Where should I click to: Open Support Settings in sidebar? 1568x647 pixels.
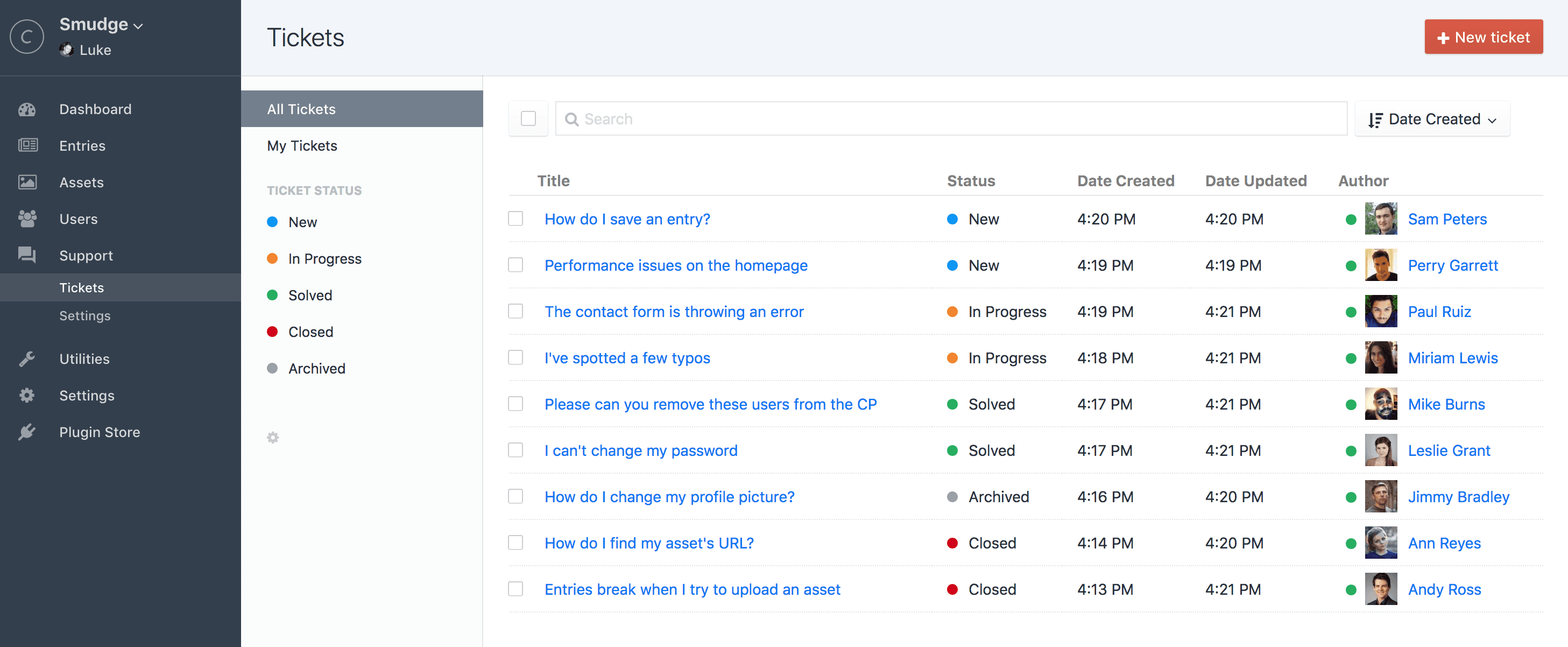[x=84, y=315]
